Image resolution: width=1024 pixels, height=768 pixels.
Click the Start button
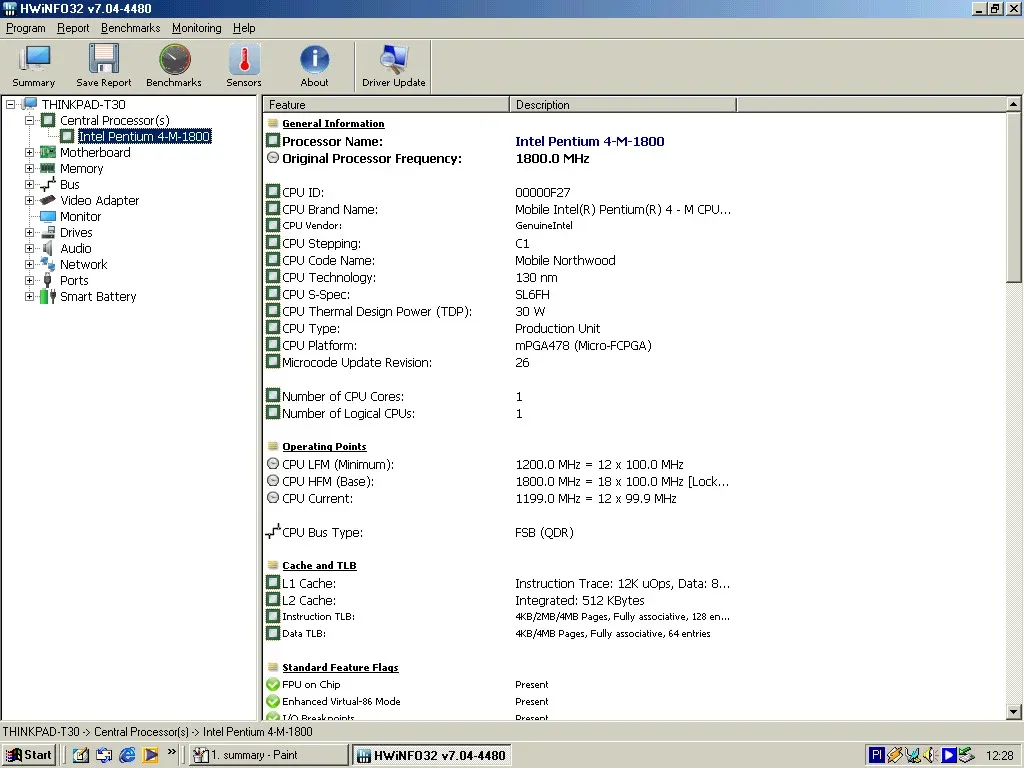tap(28, 755)
